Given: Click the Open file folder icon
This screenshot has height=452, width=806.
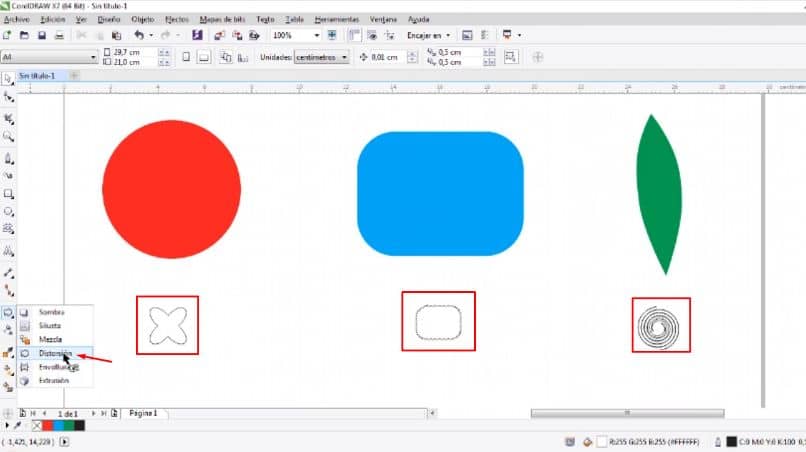Looking at the screenshot, I should click(24, 35).
